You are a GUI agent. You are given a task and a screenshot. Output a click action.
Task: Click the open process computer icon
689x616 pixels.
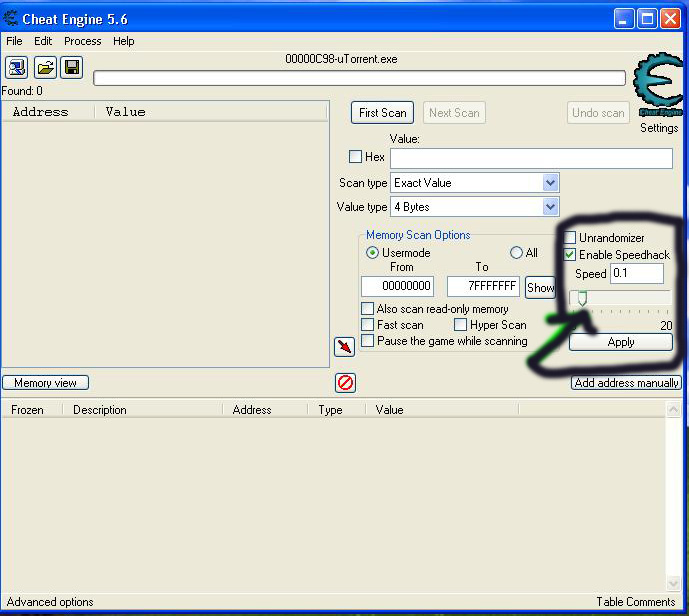[17, 67]
